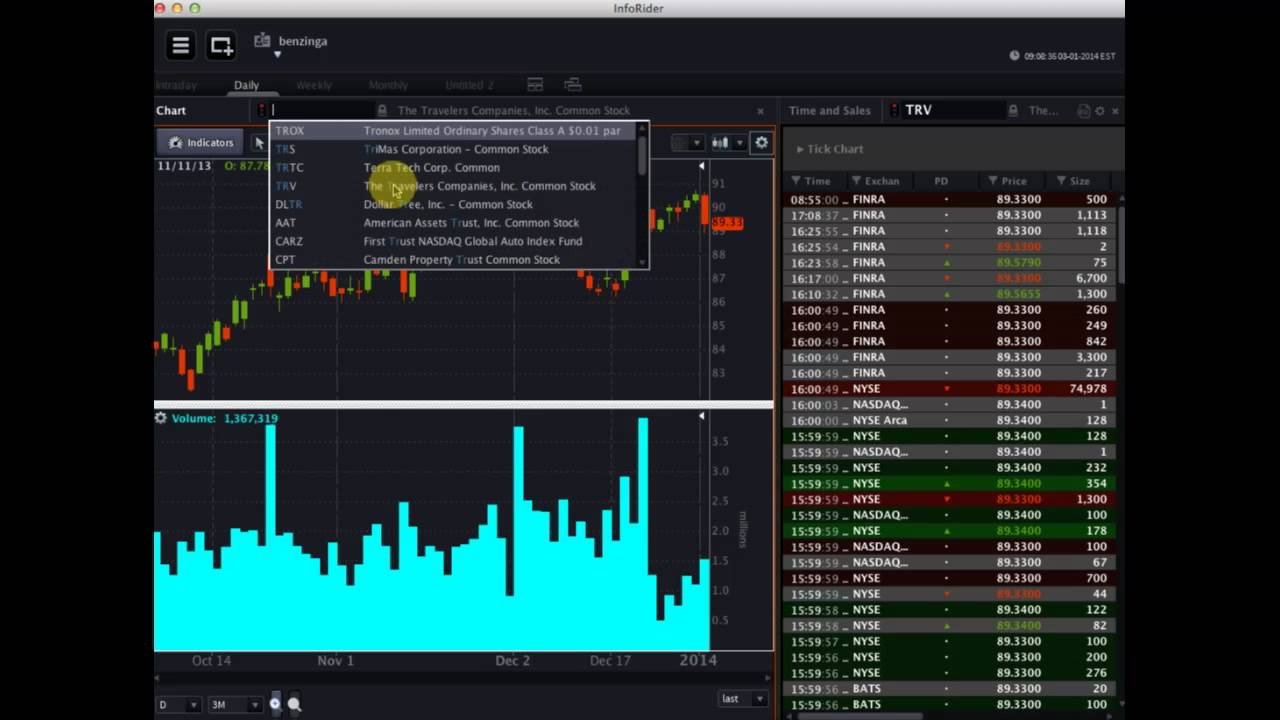This screenshot has width=1280, height=720.
Task: Click the 16:00:00 NYSE Arca row
Action: [950, 420]
